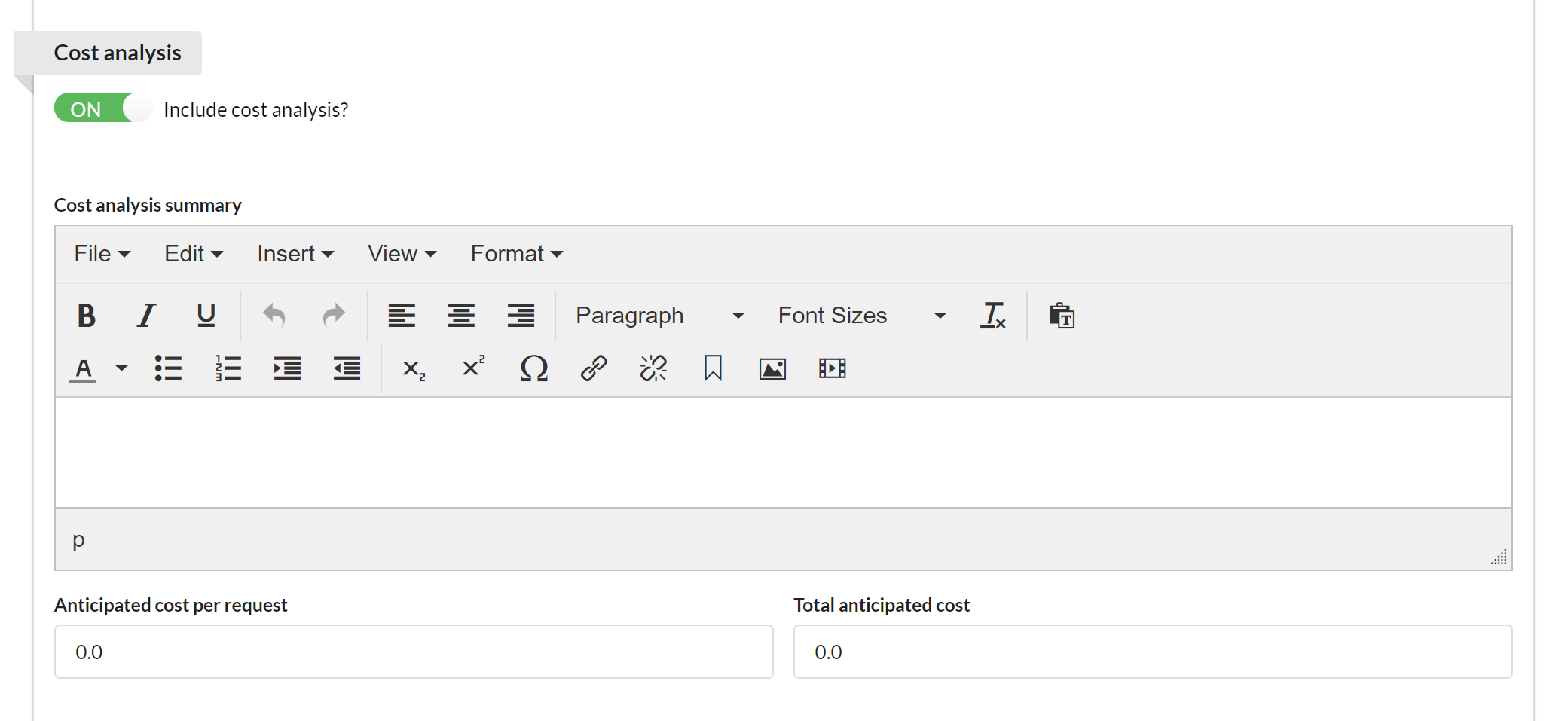The height and width of the screenshot is (721, 1568).
Task: Open the Format menu
Action: point(516,254)
